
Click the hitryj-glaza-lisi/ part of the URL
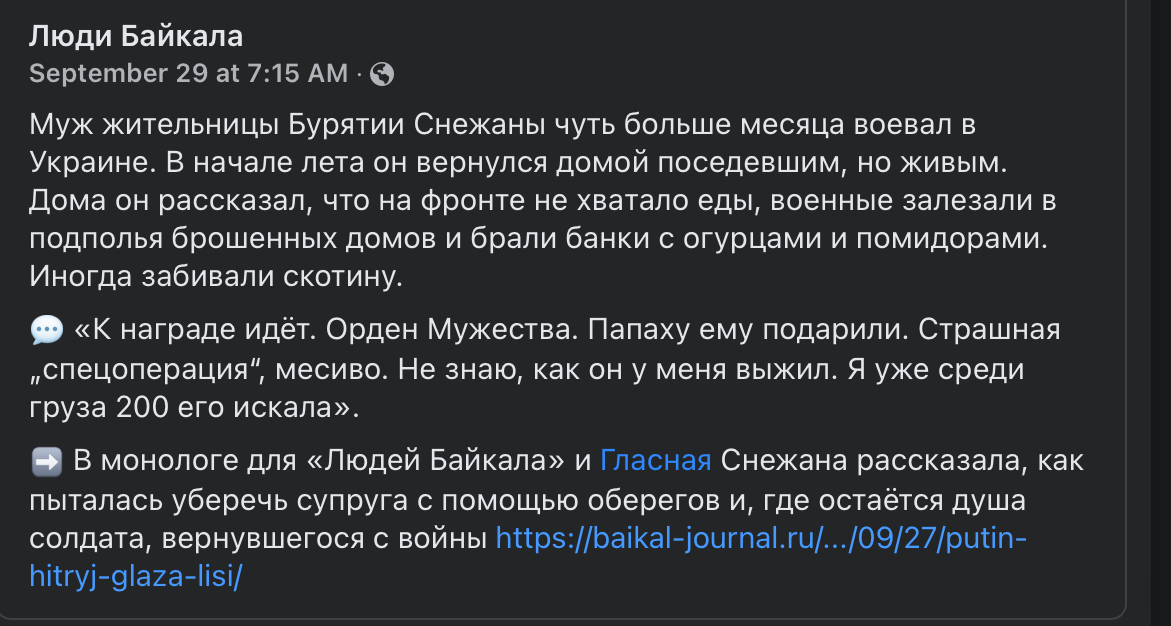136,579
